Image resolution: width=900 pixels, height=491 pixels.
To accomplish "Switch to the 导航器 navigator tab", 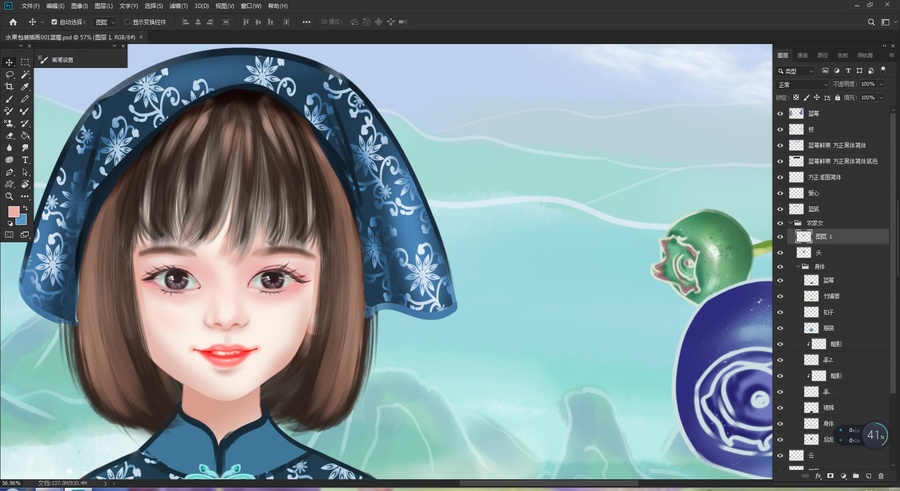I will pyautogui.click(x=865, y=55).
